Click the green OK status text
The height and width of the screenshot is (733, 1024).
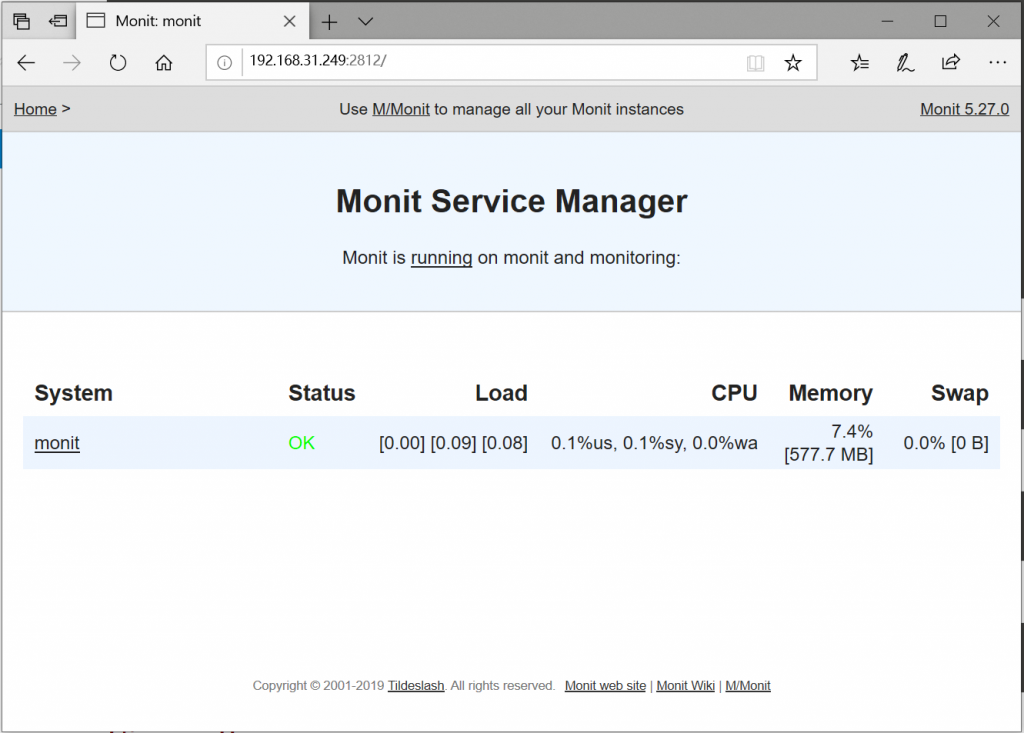click(x=302, y=443)
